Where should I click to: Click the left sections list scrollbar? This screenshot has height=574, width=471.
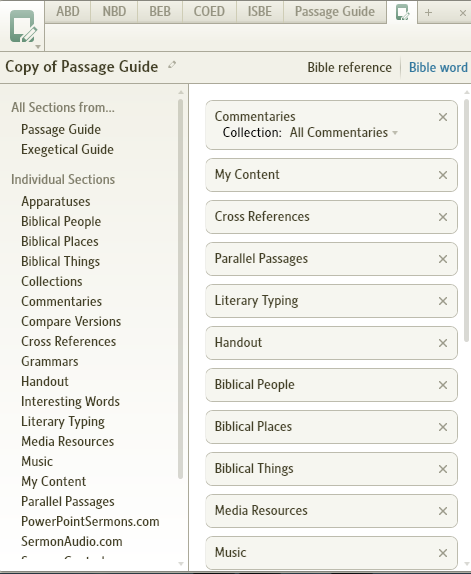click(180, 289)
